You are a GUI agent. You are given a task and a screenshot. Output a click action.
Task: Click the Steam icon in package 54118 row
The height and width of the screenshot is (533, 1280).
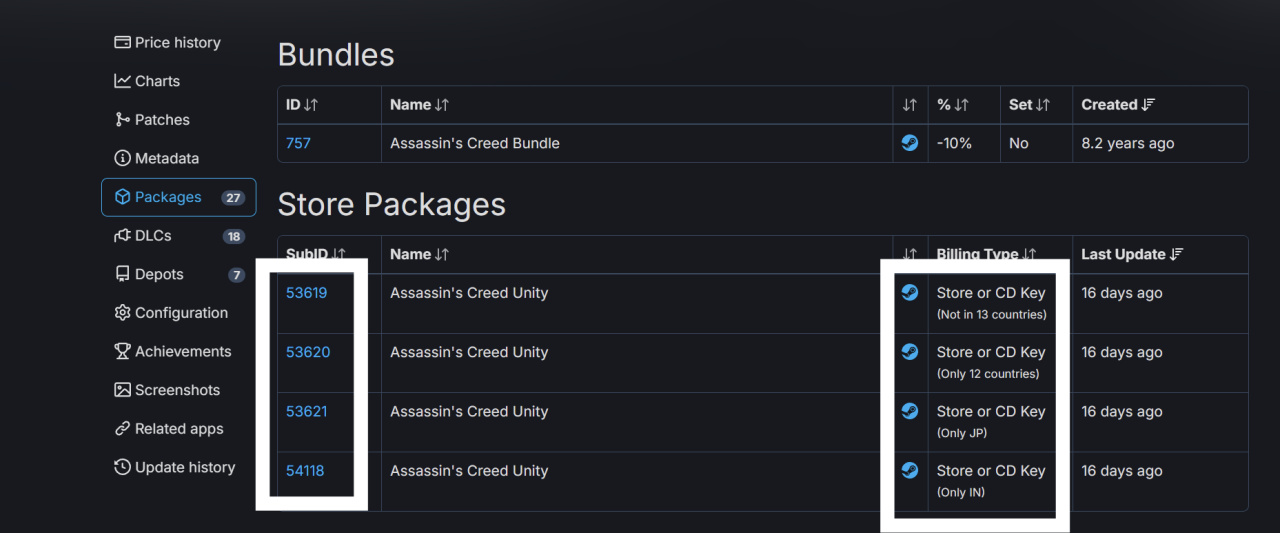(910, 470)
